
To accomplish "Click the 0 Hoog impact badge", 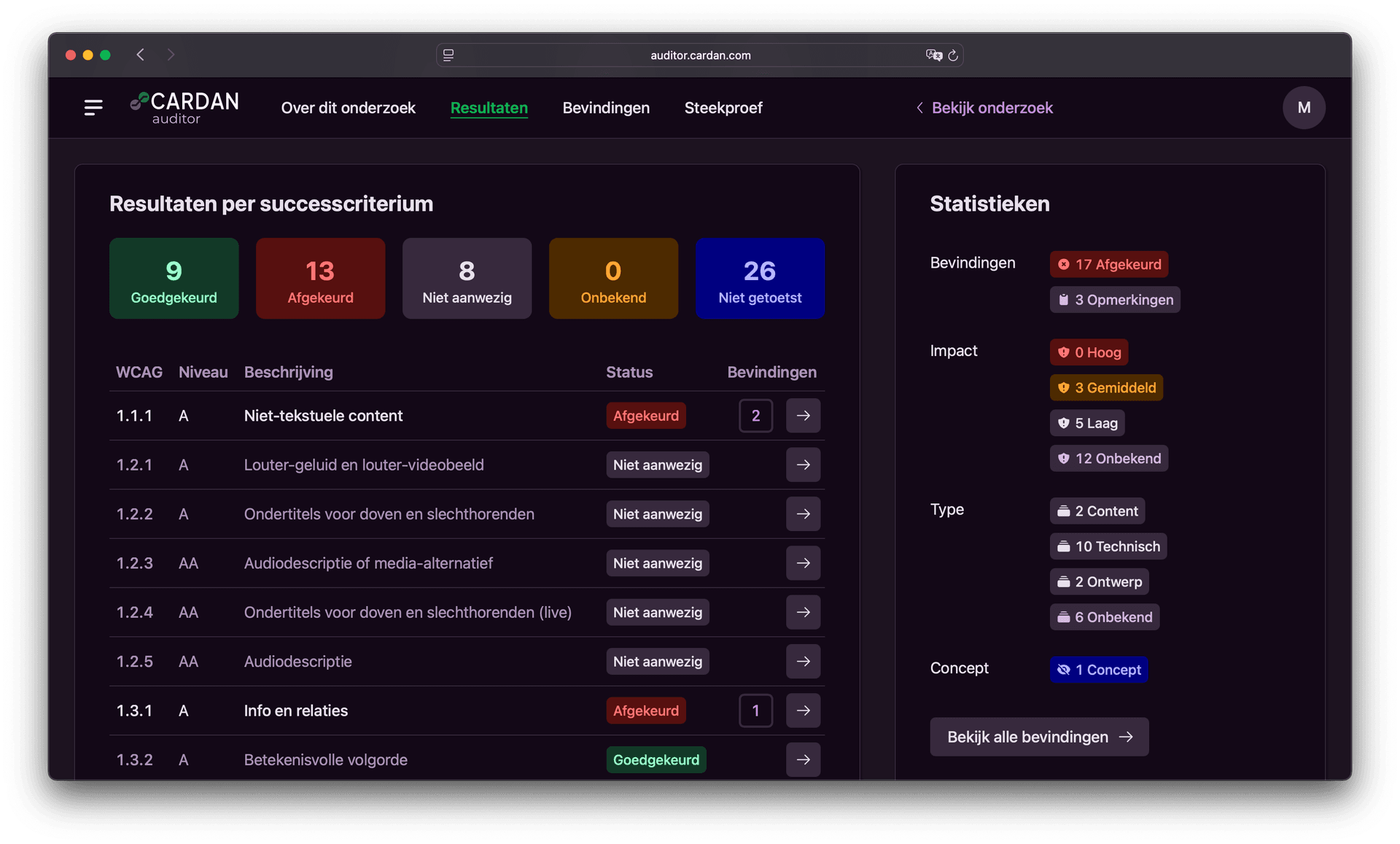I will (x=1089, y=352).
